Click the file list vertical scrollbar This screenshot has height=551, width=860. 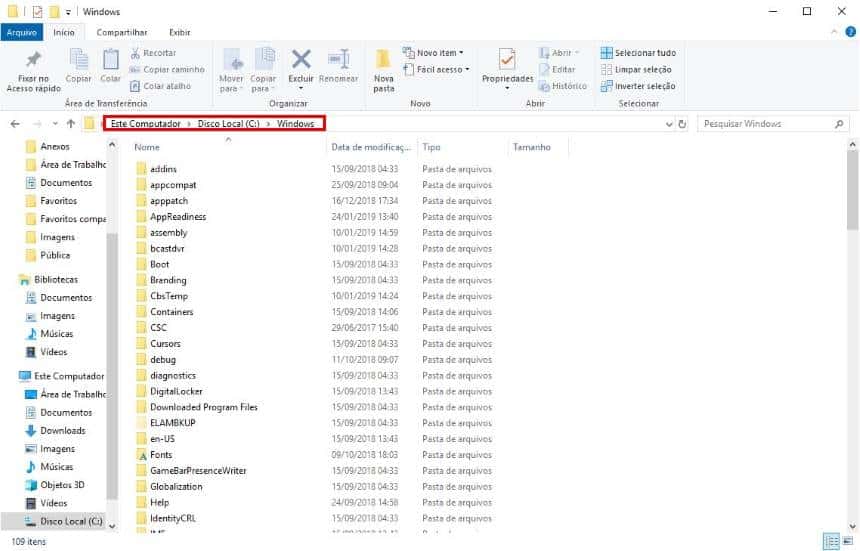852,189
